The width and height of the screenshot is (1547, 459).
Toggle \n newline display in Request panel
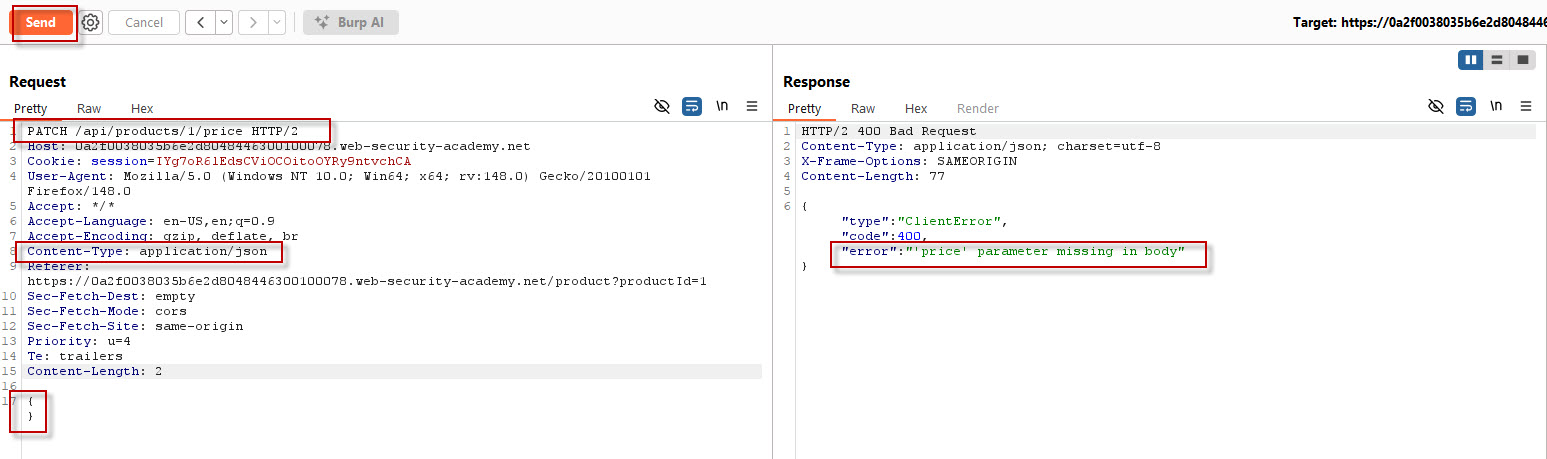722,106
